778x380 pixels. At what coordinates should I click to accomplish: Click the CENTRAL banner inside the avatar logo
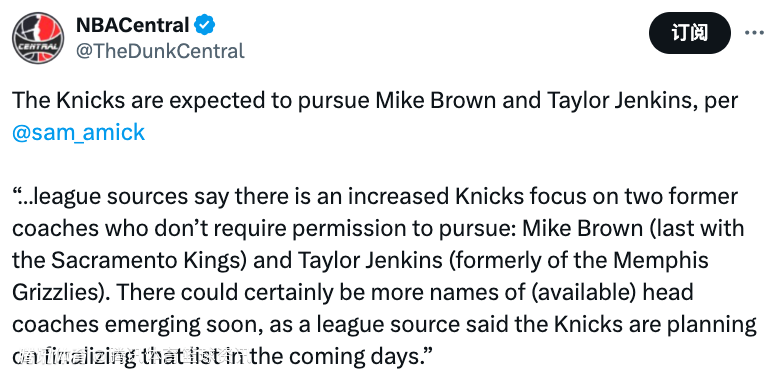pos(38,46)
